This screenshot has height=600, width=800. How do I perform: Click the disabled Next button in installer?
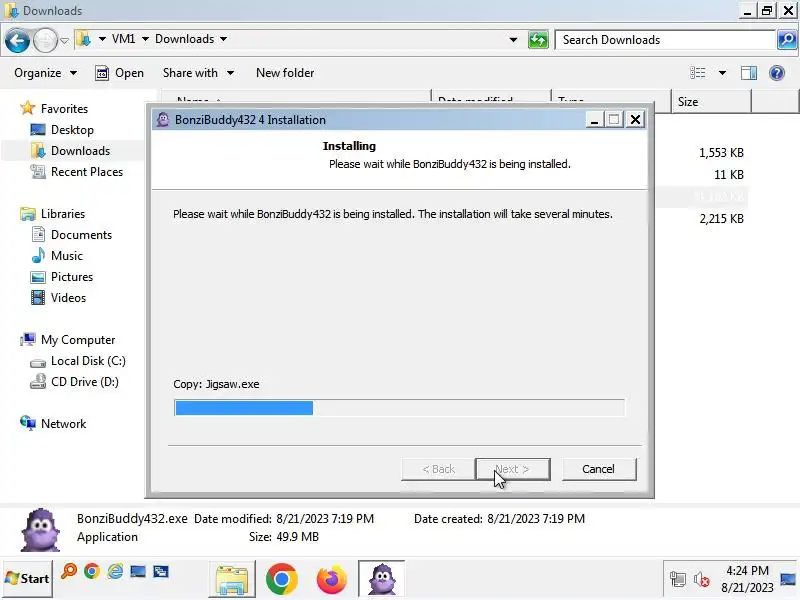tap(513, 469)
